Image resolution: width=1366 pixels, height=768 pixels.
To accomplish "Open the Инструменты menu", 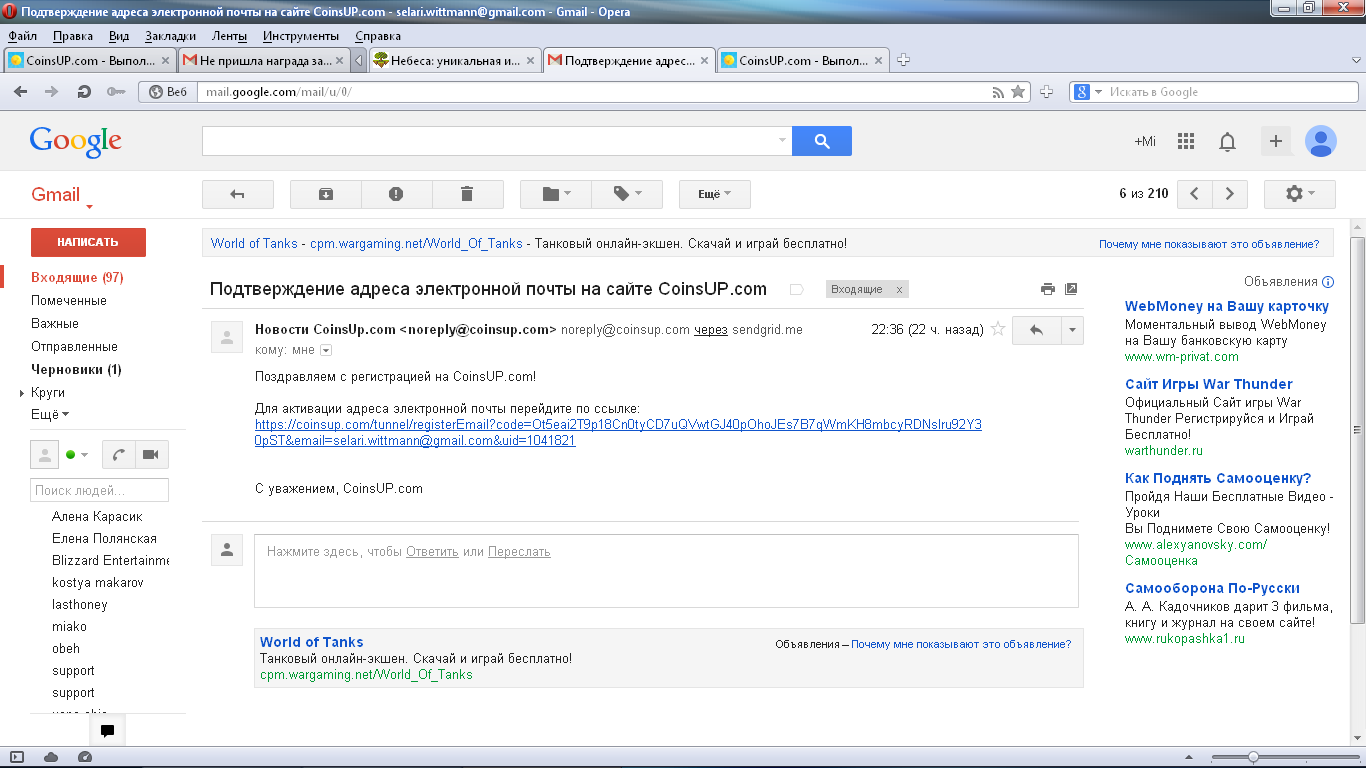I will tap(301, 36).
